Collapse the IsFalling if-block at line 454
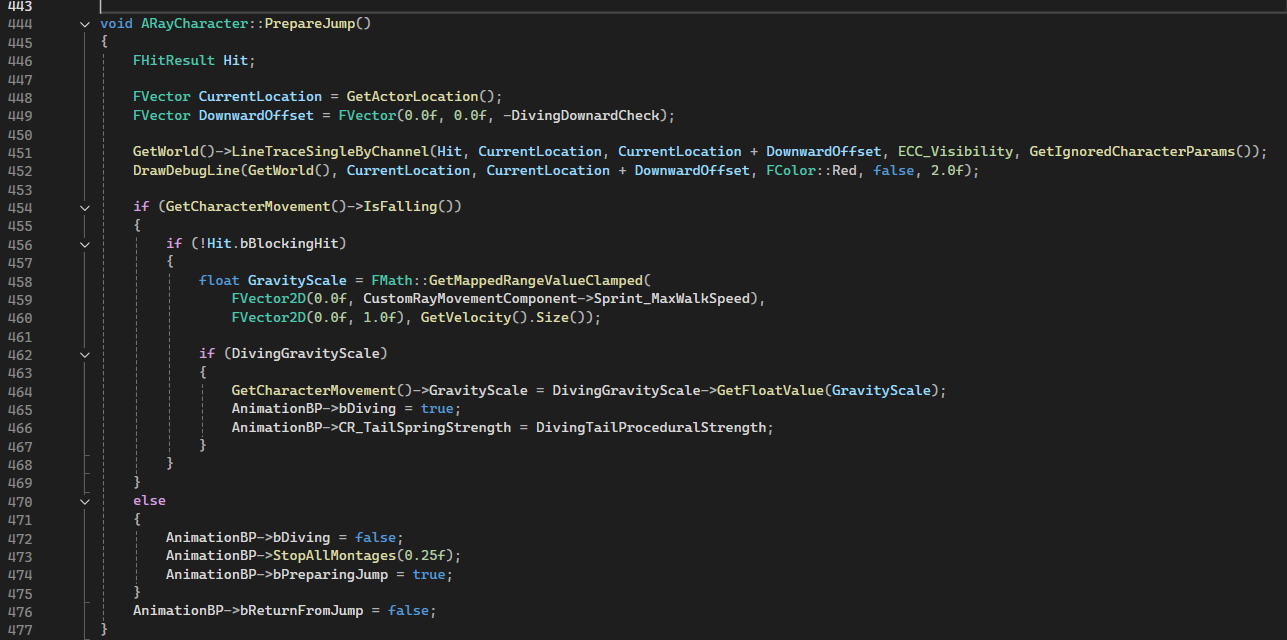Viewport: 1287px width, 640px height. pos(84,207)
